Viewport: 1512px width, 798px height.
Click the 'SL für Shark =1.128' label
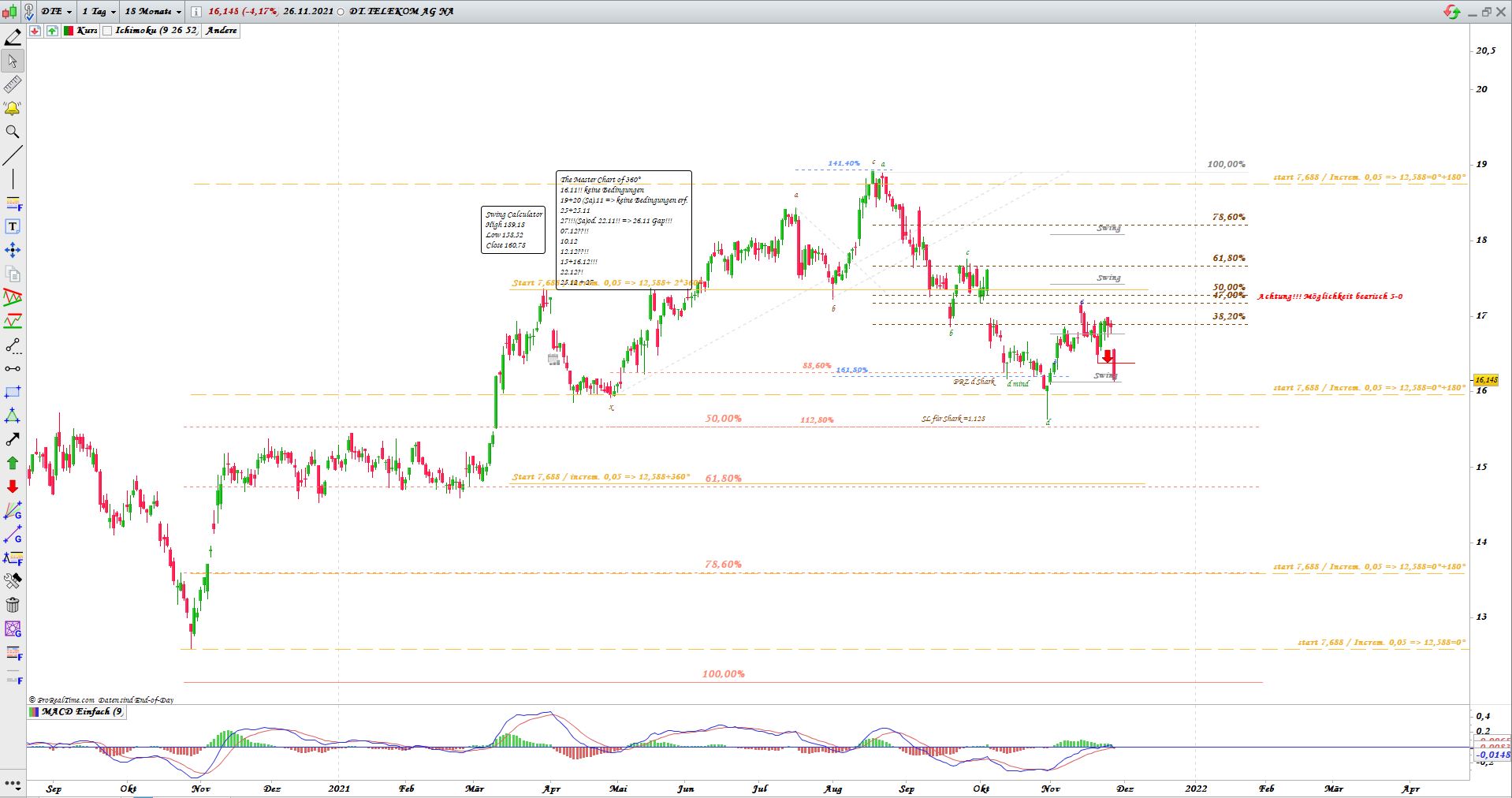(953, 419)
